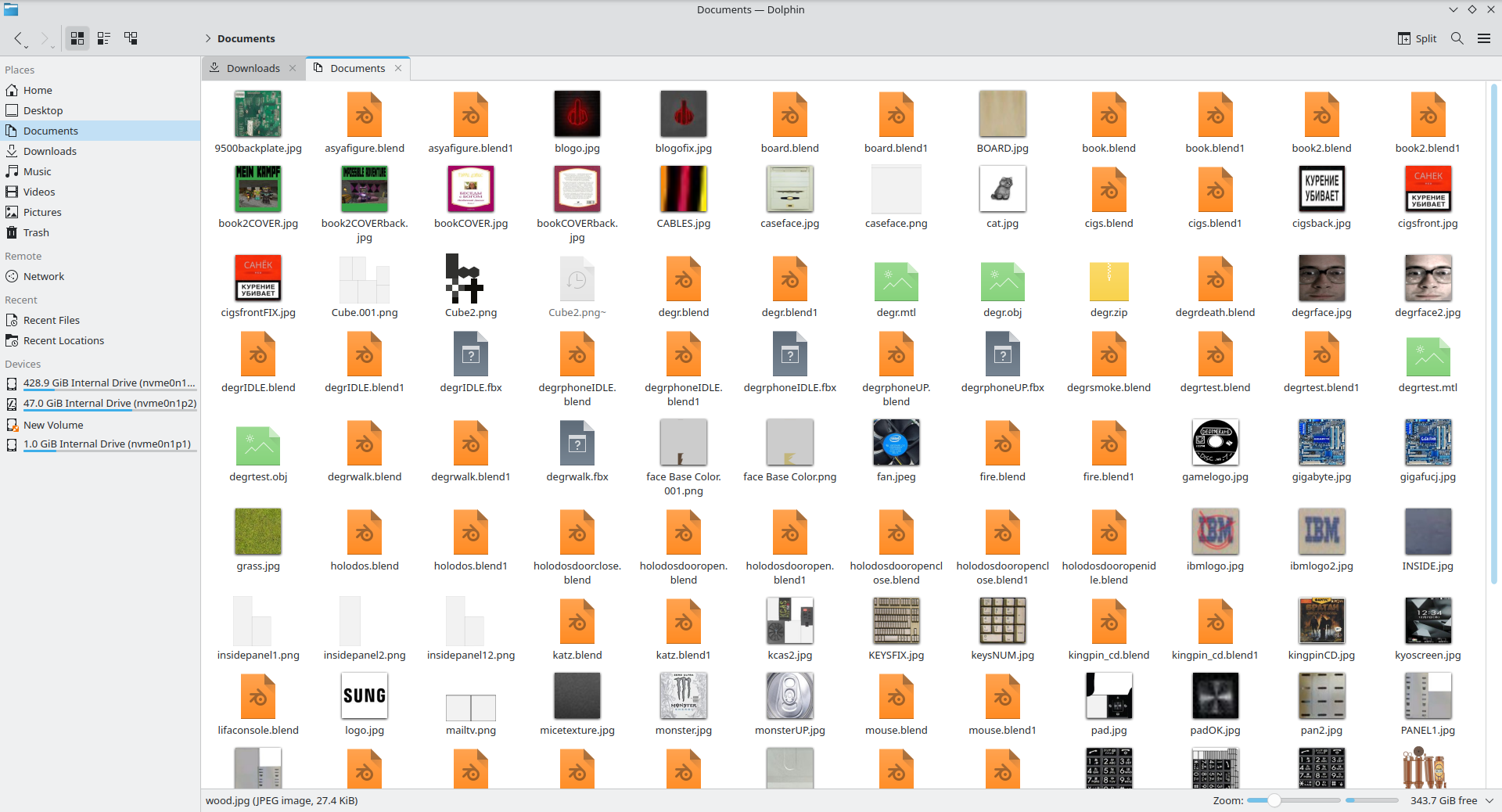Go forward using the toolbar forward arrow
Viewport: 1502px width, 812px height.
45,38
